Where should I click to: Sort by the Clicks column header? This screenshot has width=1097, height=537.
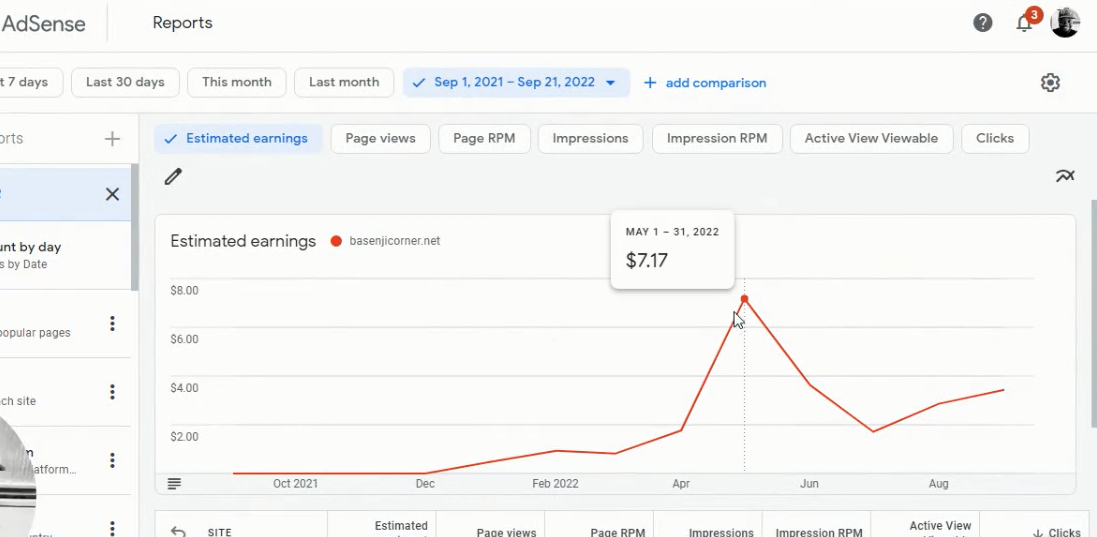tap(1056, 532)
